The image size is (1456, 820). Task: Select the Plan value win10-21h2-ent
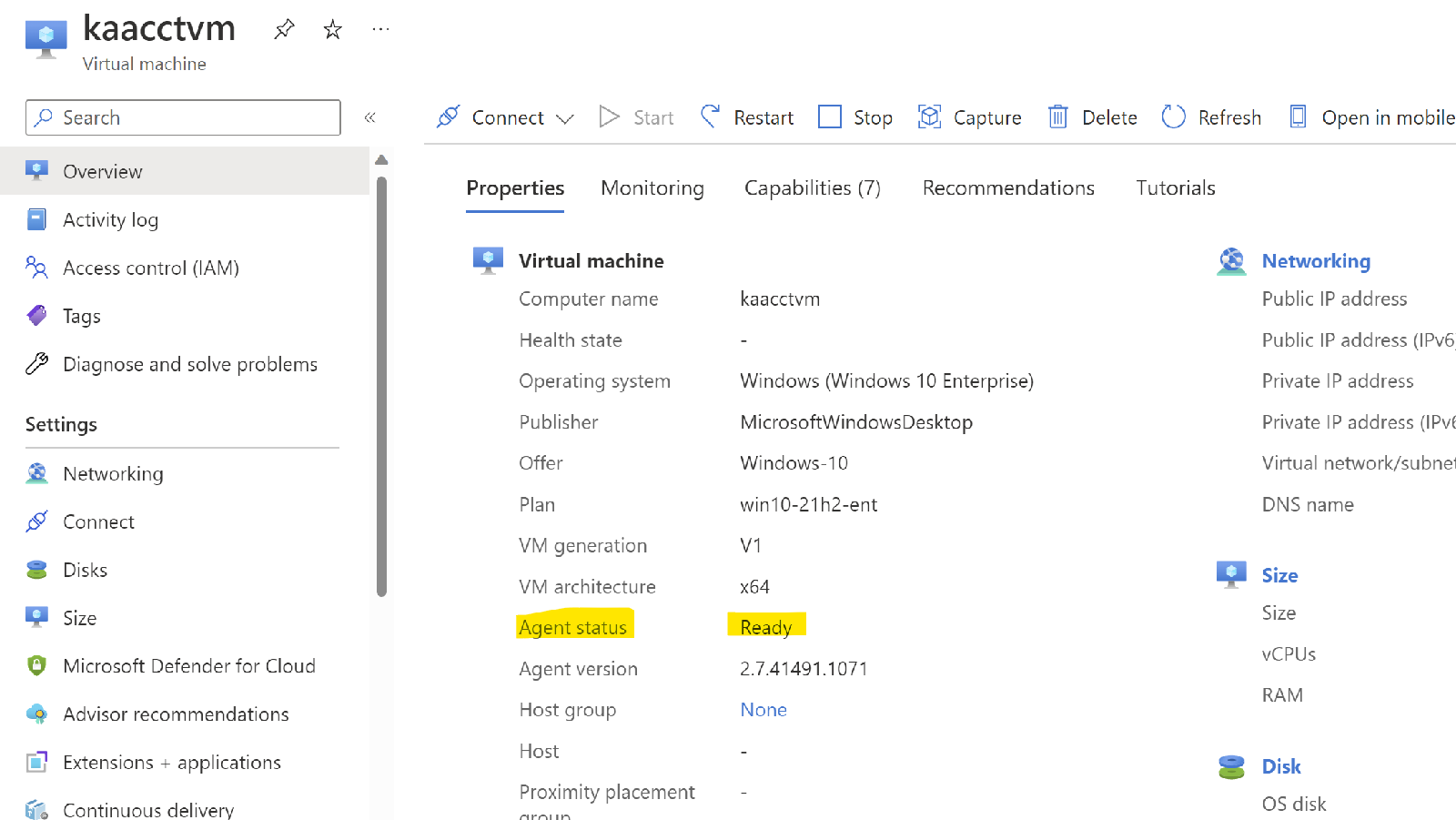click(809, 505)
